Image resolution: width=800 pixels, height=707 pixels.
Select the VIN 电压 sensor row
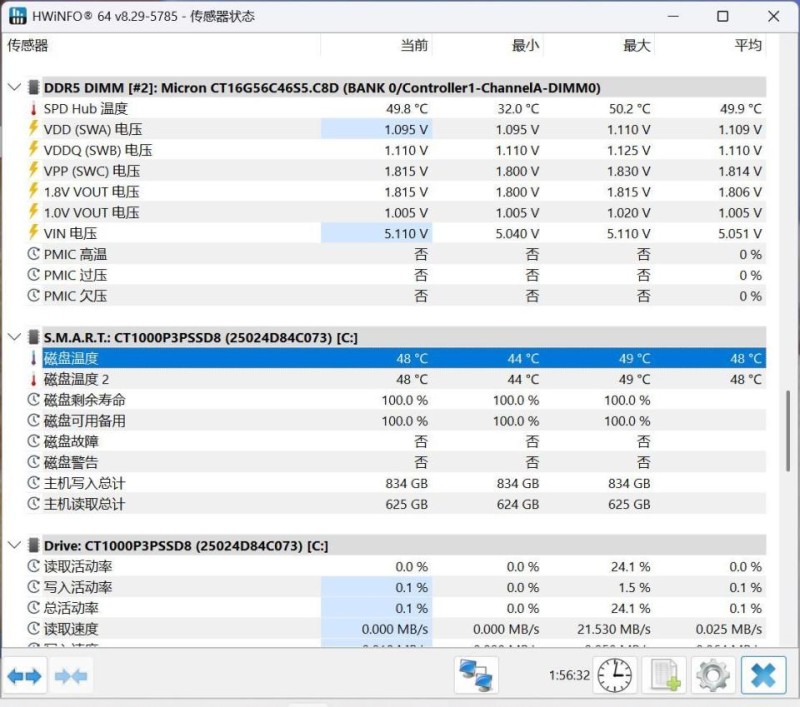(x=70, y=233)
